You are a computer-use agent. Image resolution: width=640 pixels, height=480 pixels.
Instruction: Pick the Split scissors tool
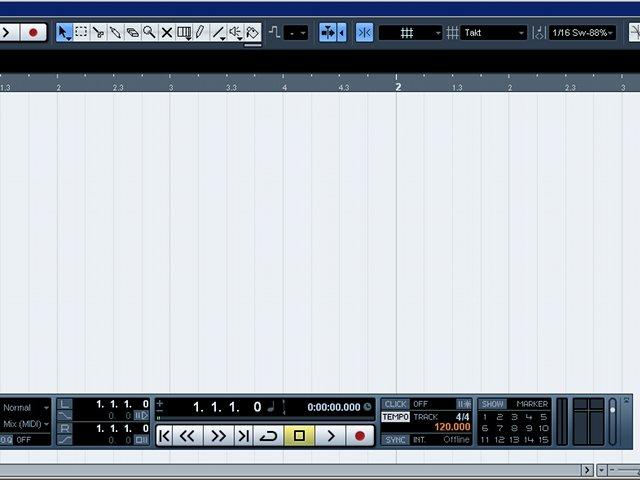coord(98,32)
